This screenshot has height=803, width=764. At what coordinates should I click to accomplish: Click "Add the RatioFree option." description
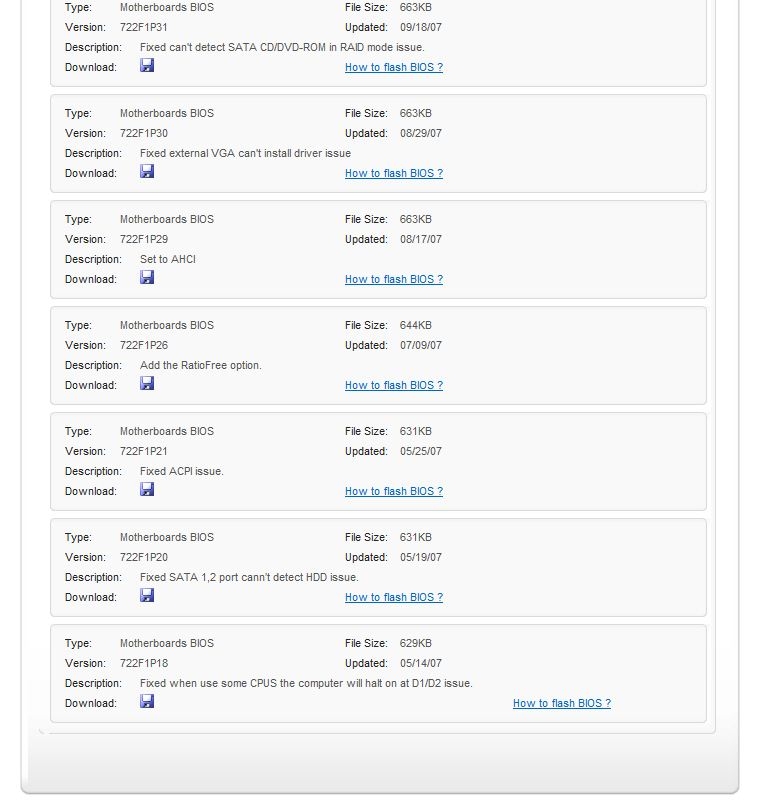pyautogui.click(x=201, y=366)
